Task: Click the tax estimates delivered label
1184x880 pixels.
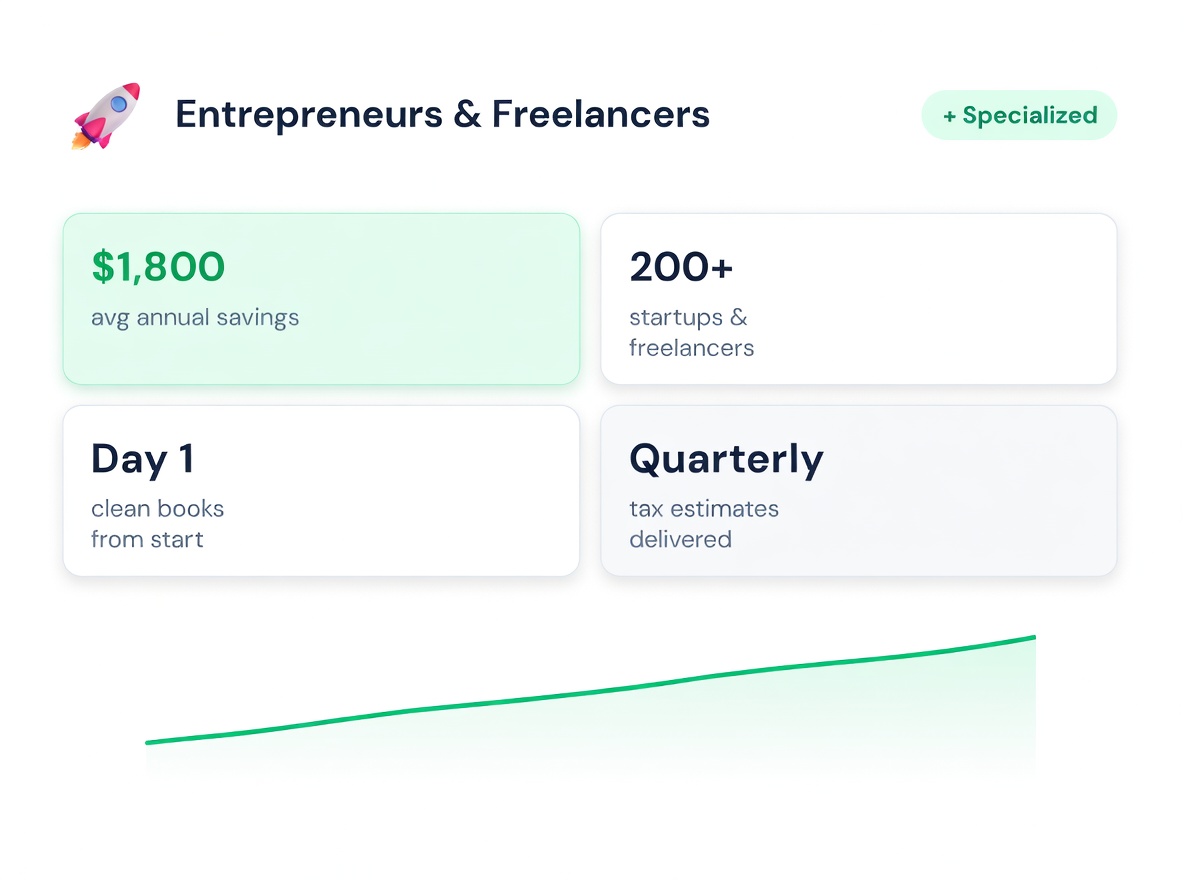Action: (703, 524)
